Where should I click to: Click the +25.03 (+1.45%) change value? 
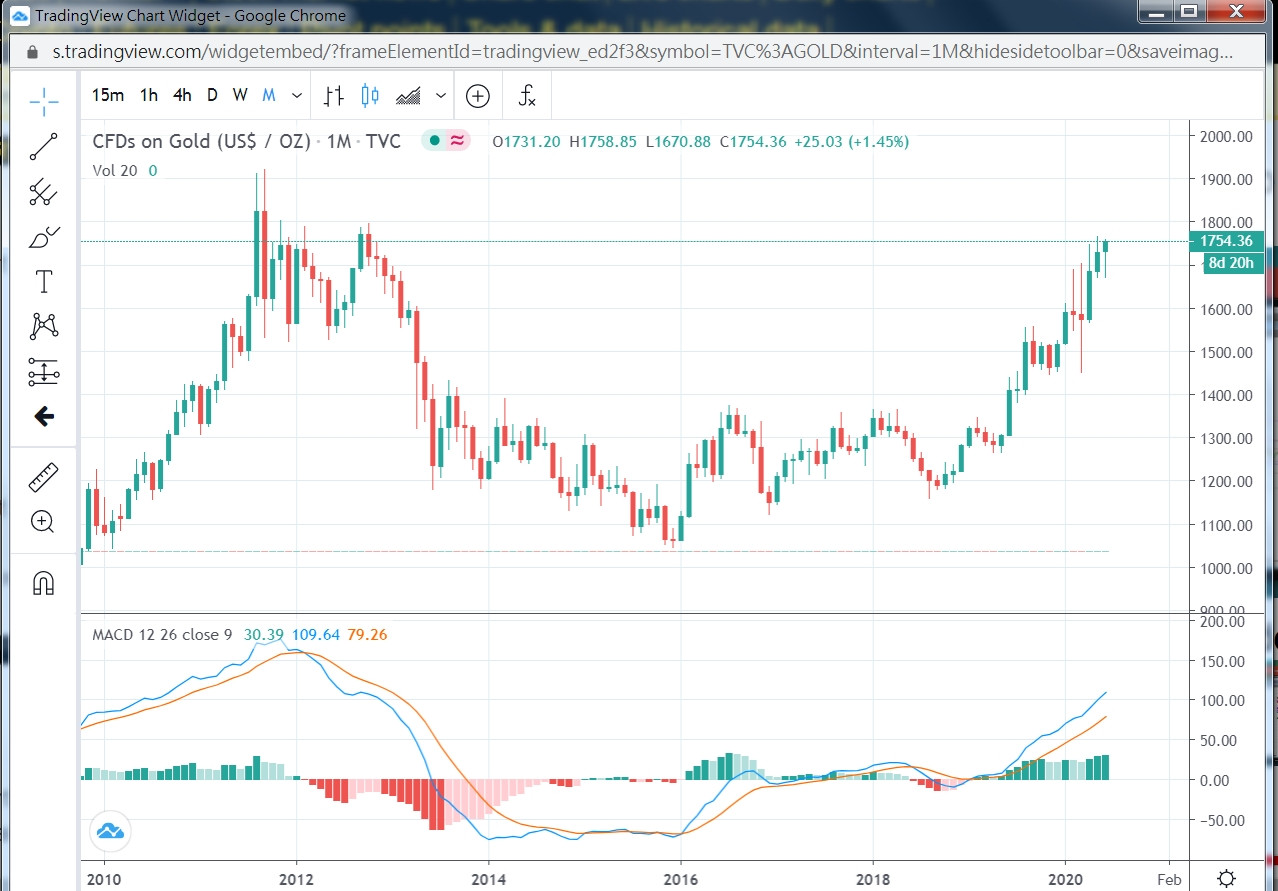coord(852,142)
